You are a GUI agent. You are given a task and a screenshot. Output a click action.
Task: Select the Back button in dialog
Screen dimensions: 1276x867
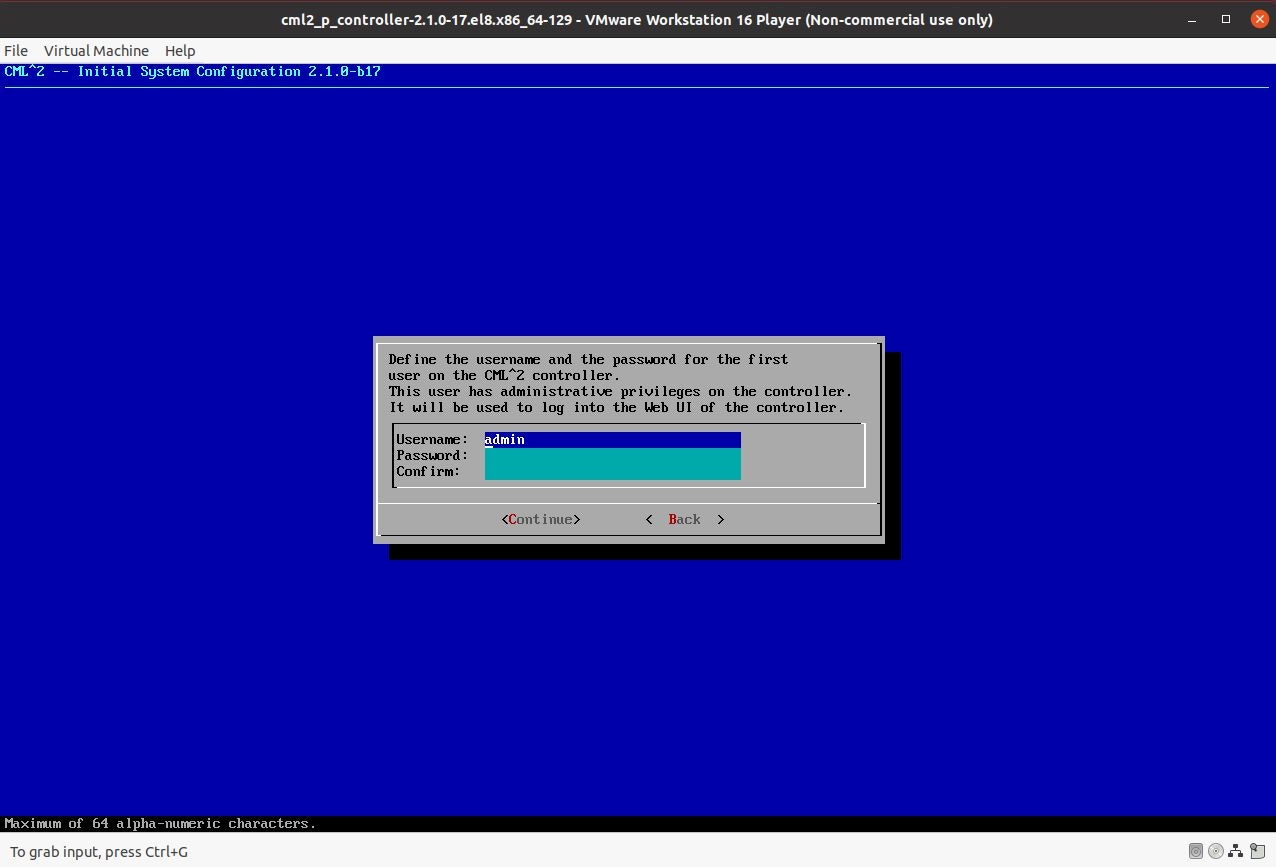pos(685,519)
